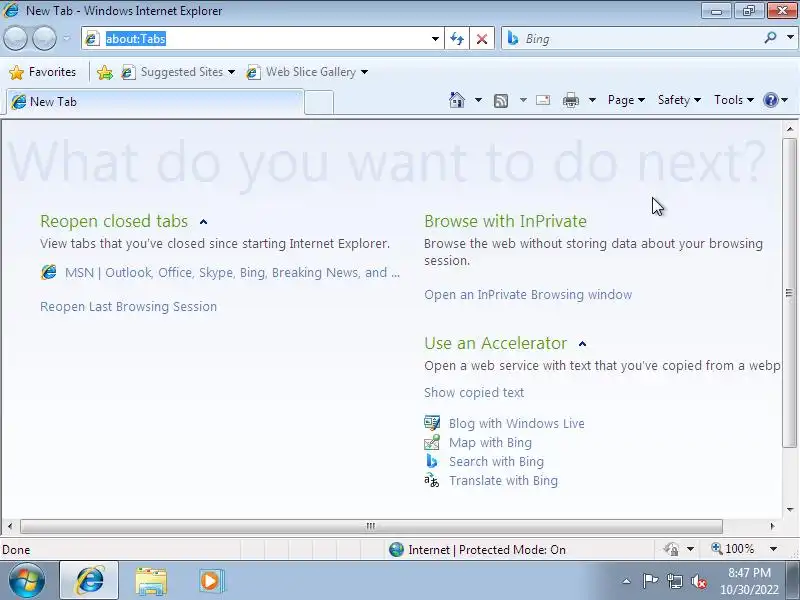Click the Internet Explorer taskbar icon

pos(89,581)
